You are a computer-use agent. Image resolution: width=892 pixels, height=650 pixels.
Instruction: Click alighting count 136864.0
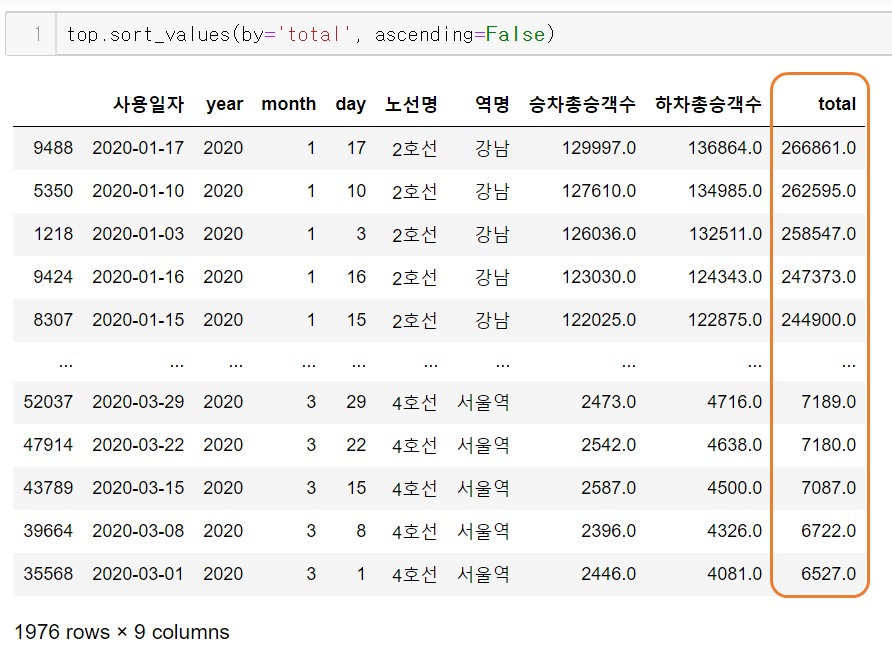point(725,148)
